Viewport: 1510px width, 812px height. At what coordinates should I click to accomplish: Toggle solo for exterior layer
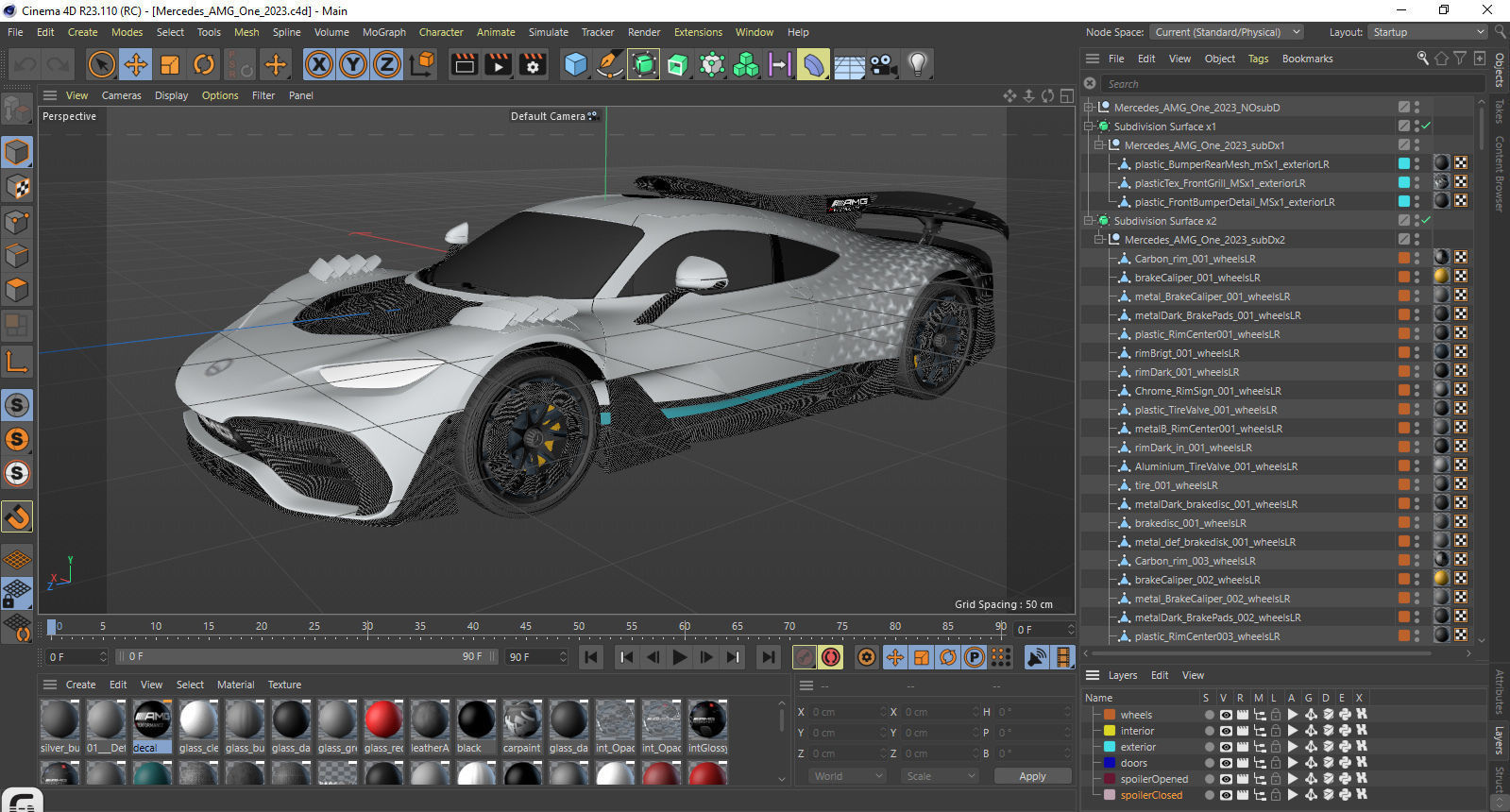1209,747
